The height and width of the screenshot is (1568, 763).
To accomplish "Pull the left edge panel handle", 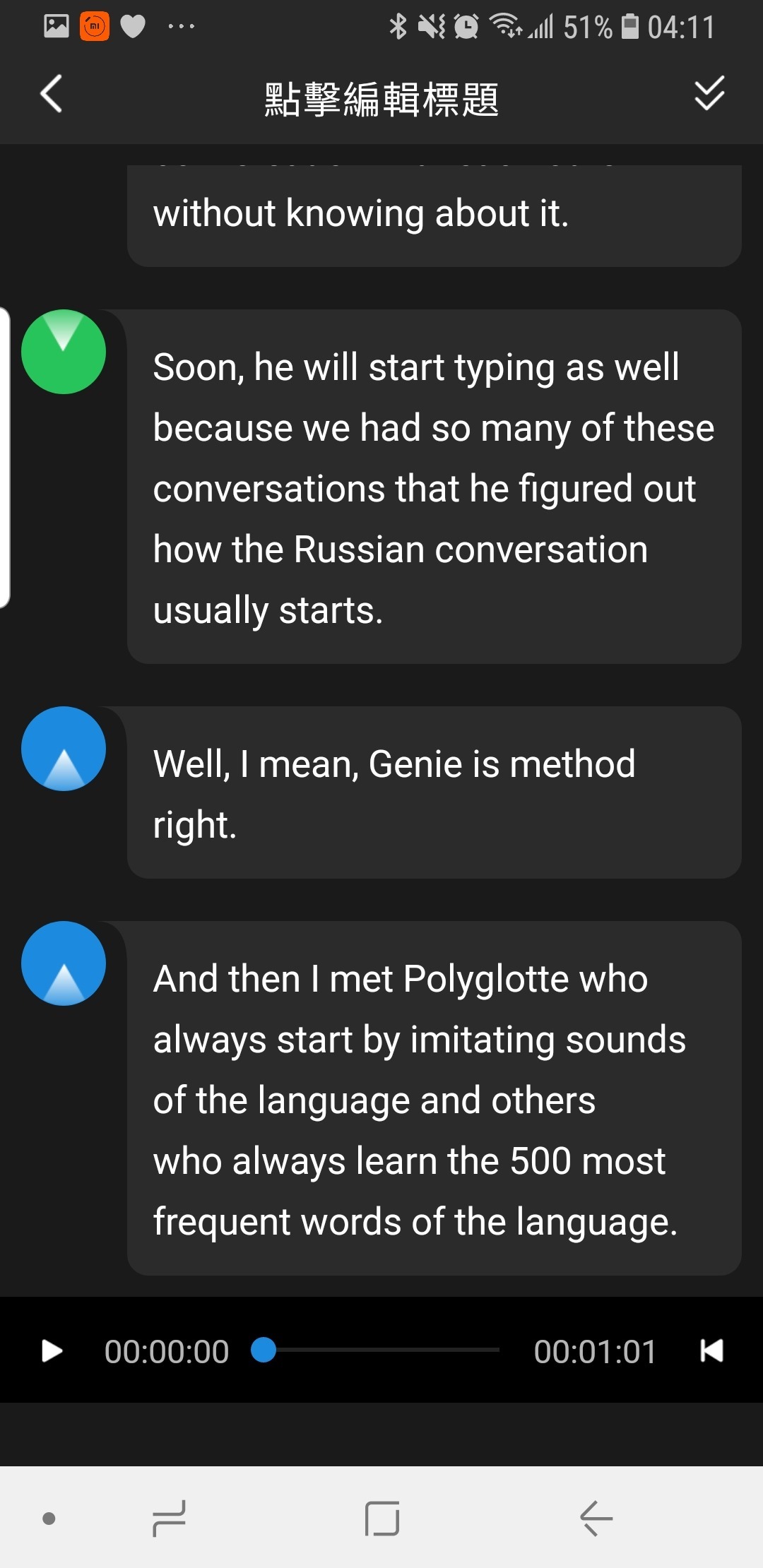I will pos(6,458).
